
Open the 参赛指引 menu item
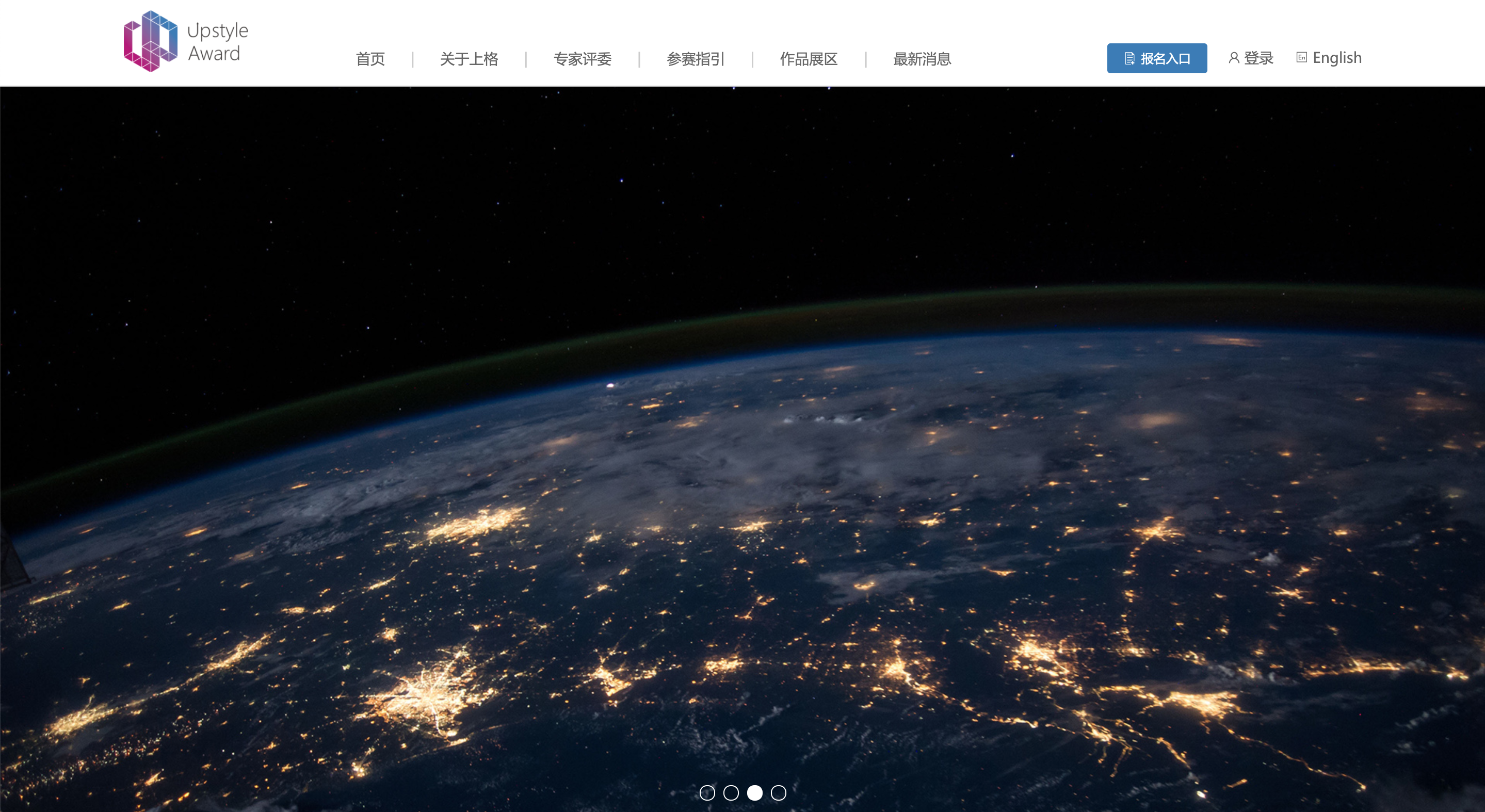[x=695, y=59]
